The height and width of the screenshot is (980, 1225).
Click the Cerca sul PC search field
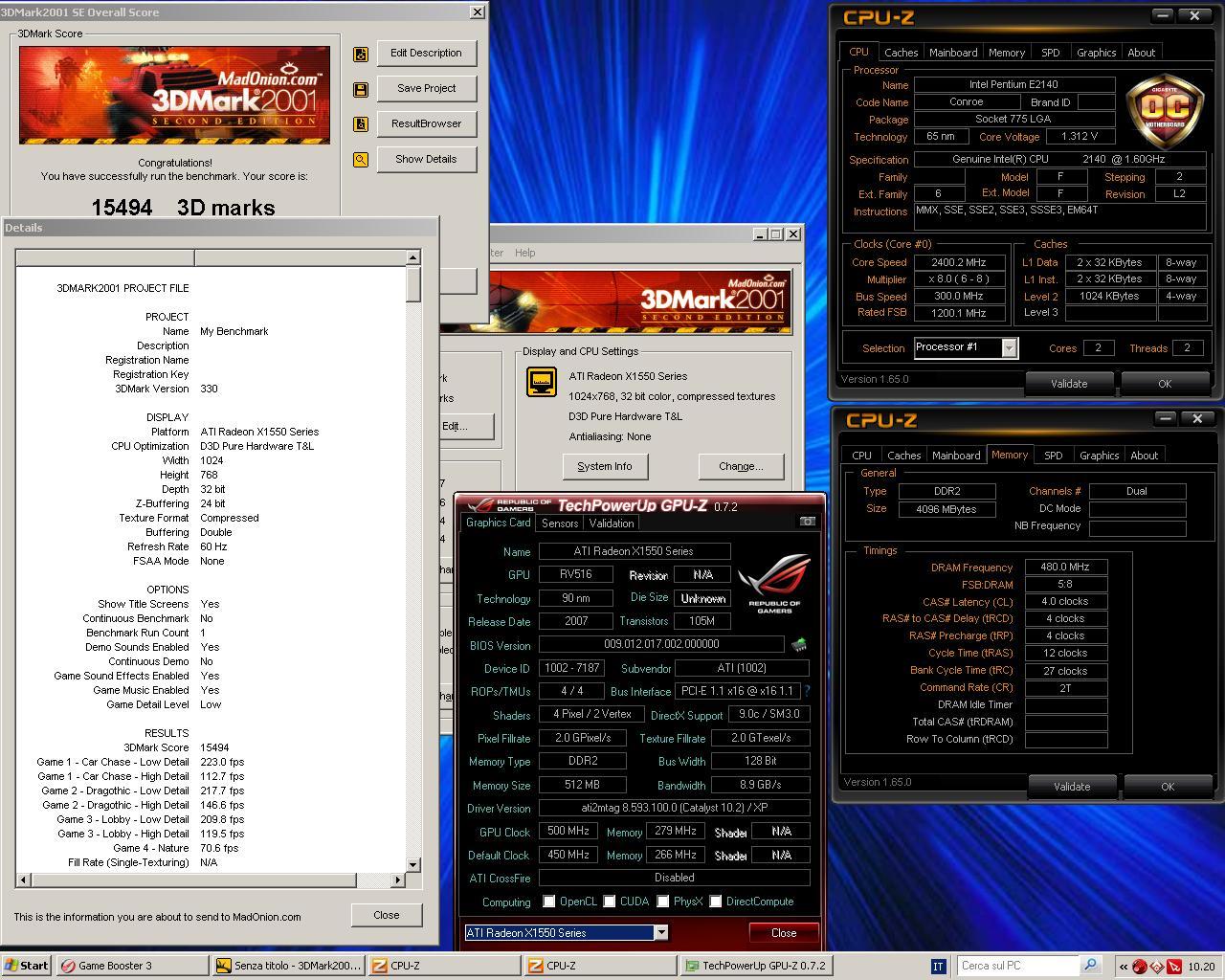(1018, 966)
